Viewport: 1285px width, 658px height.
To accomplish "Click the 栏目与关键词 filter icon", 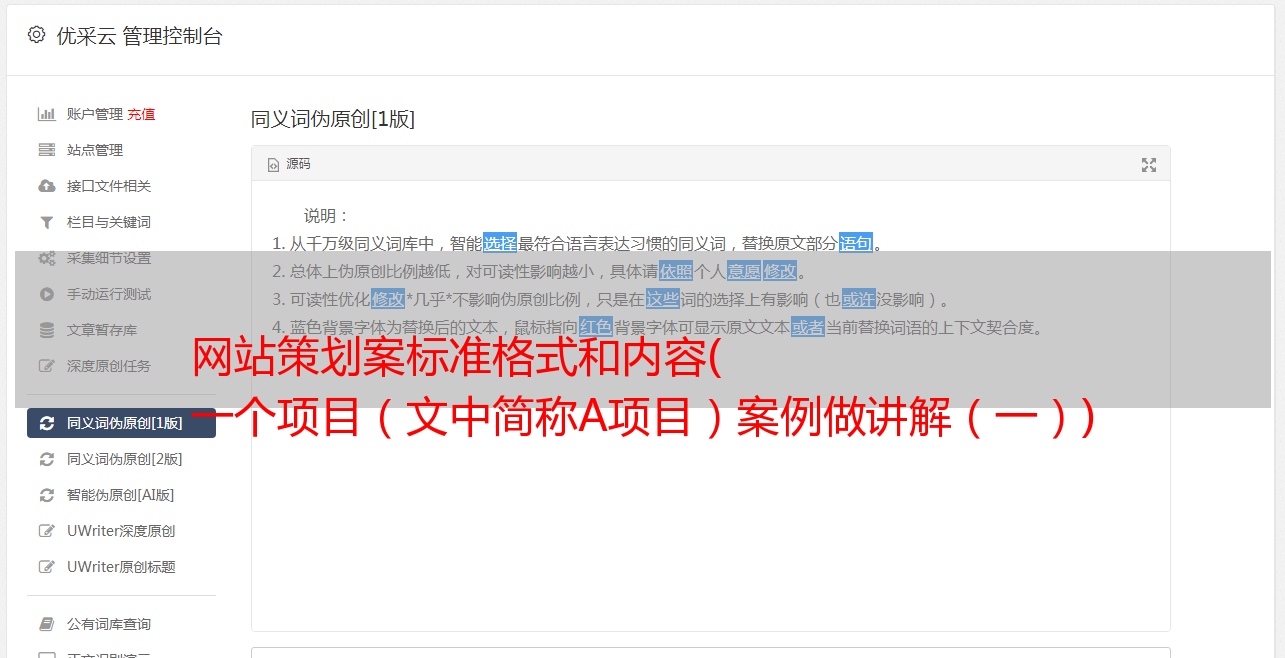I will [x=46, y=222].
